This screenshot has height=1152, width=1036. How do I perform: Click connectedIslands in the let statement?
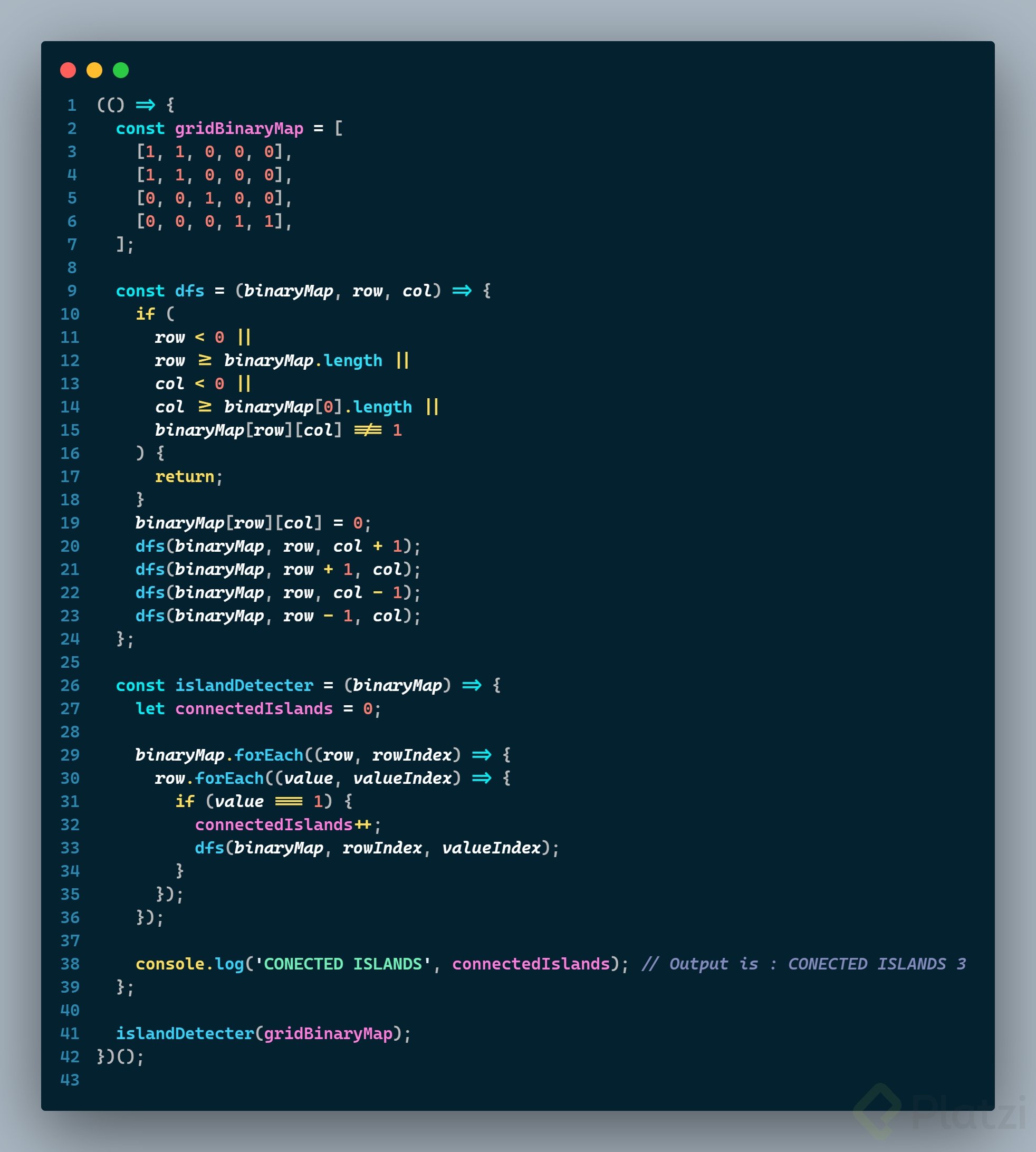click(253, 708)
